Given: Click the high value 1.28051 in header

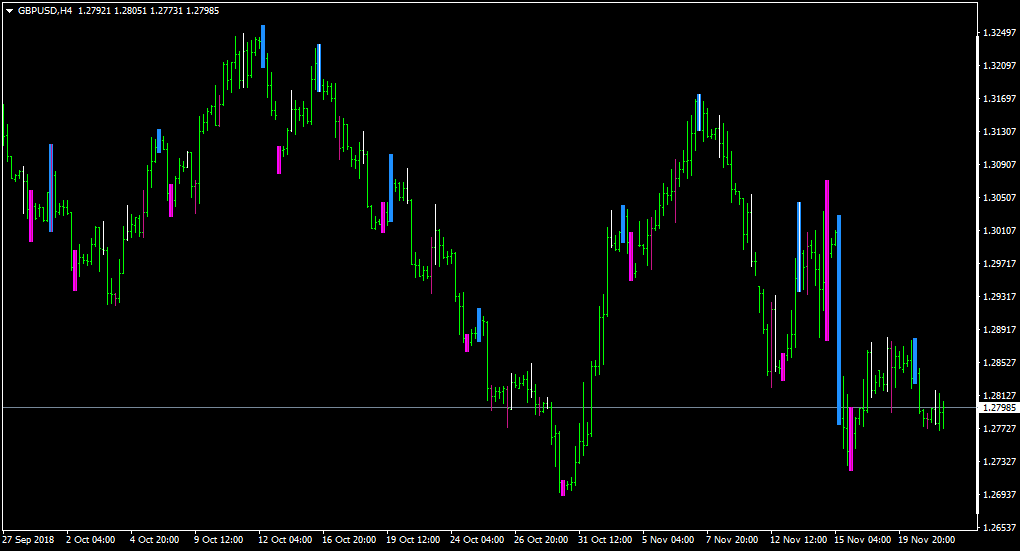Looking at the screenshot, I should coord(130,11).
